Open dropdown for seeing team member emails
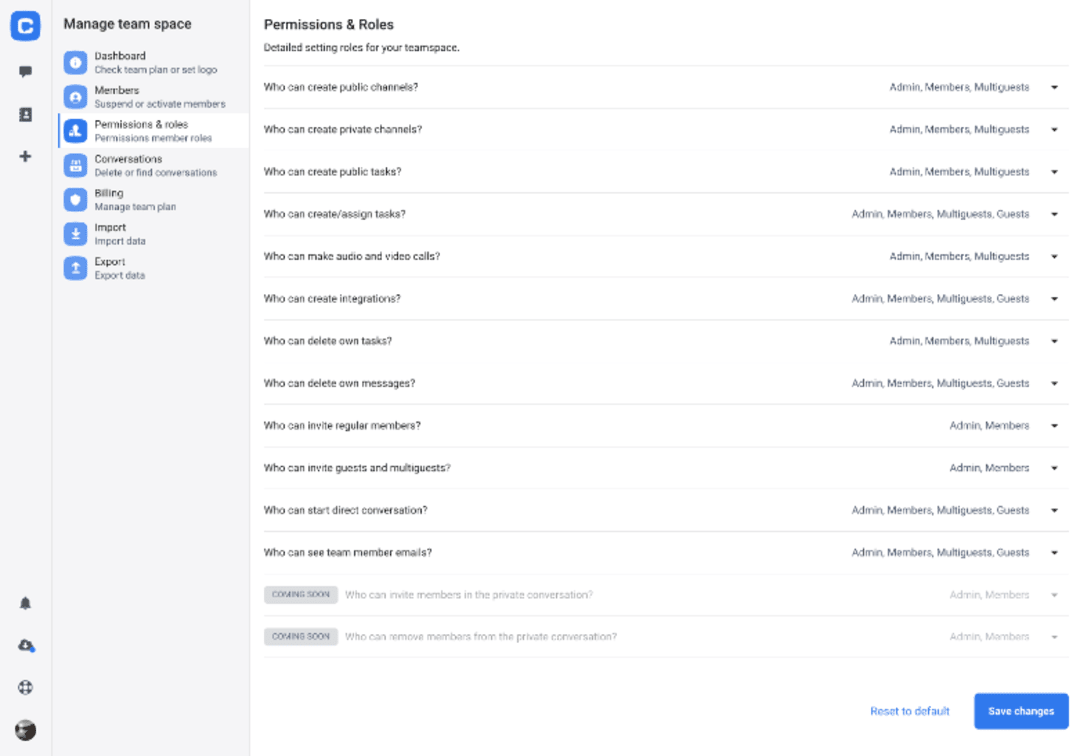 pos(1054,553)
